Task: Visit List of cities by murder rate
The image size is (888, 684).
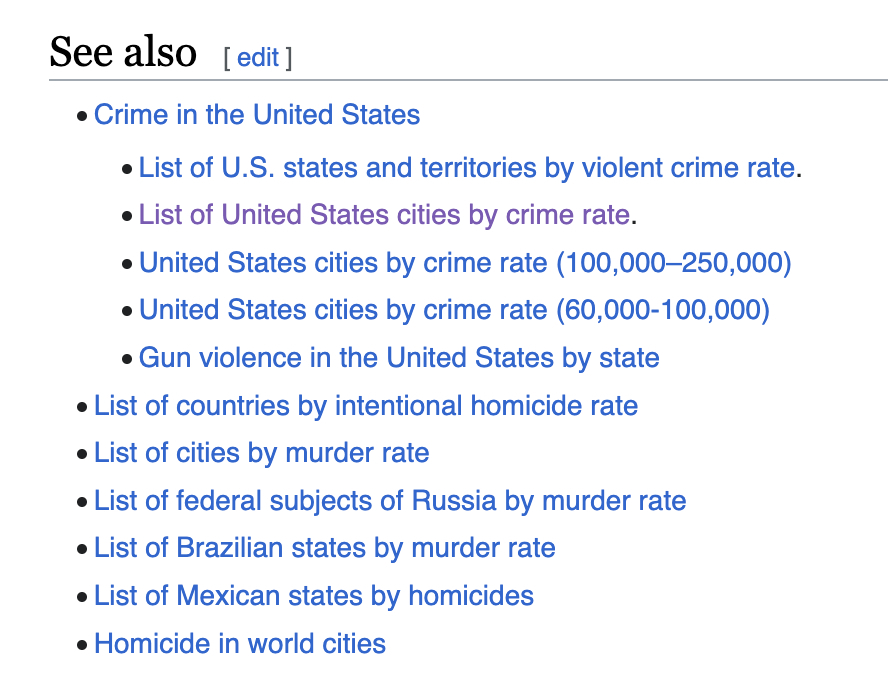Action: (x=262, y=453)
